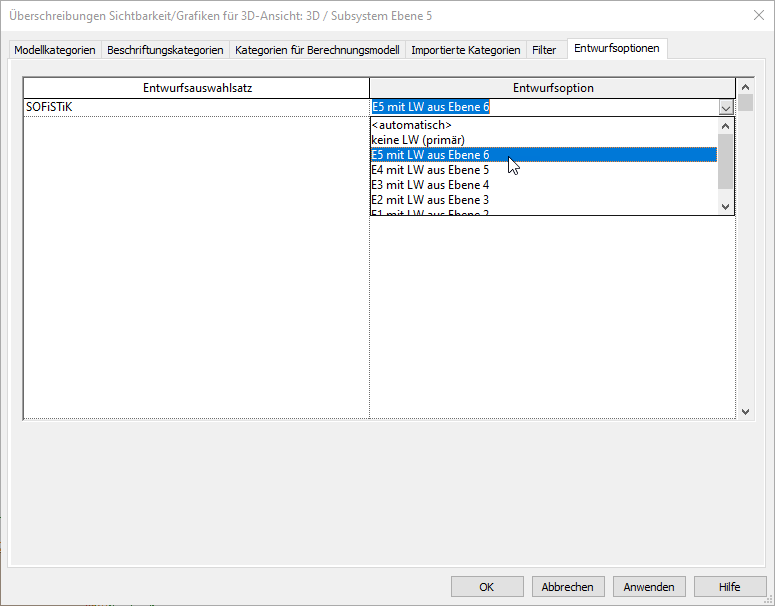Click dropdown list scroll-down arrow
This screenshot has height=606, width=775.
[x=726, y=206]
